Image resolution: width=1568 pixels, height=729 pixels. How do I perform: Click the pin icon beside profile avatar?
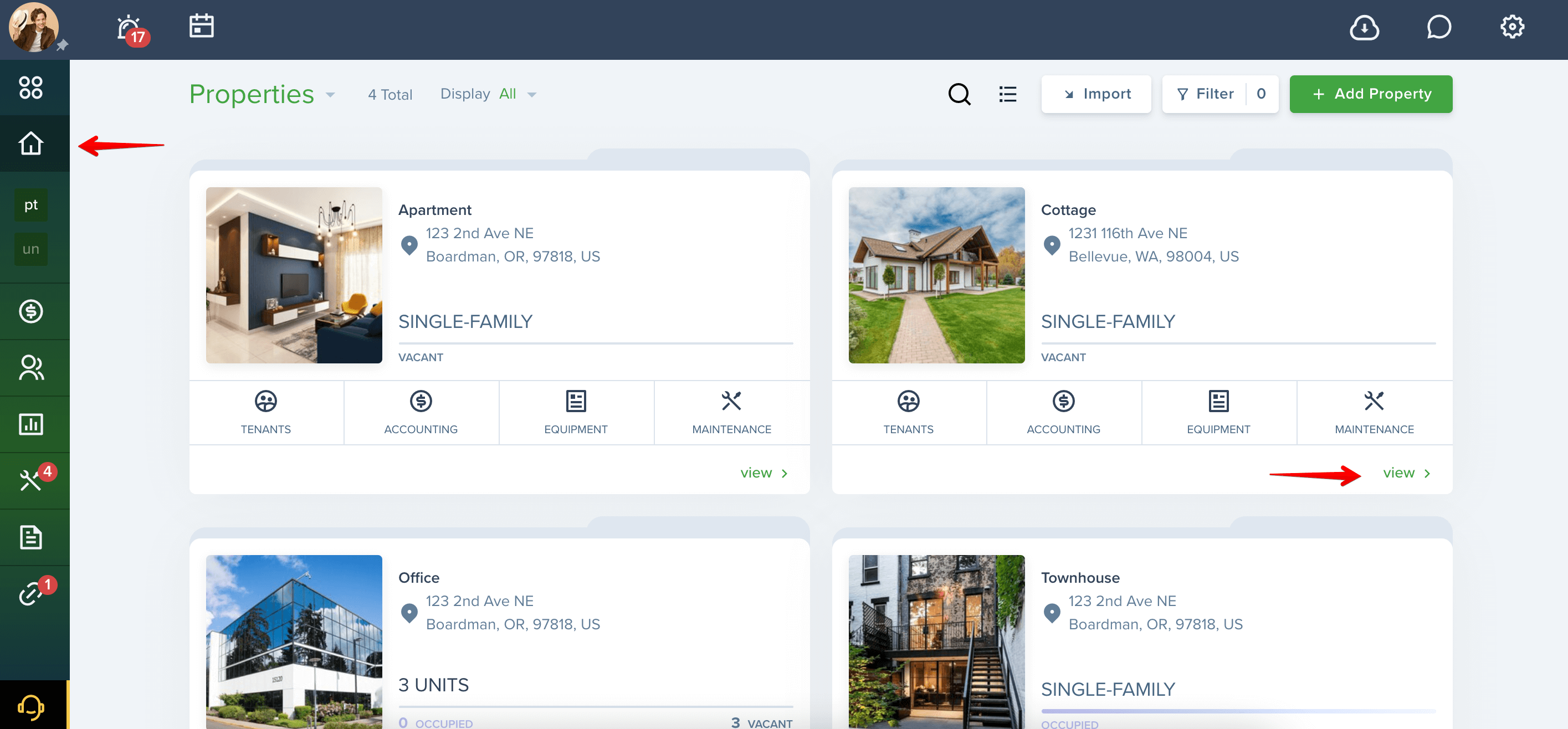[62, 45]
